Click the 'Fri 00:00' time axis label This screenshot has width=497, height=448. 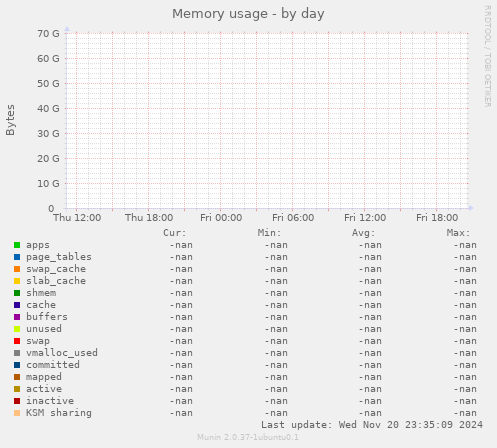point(221,218)
